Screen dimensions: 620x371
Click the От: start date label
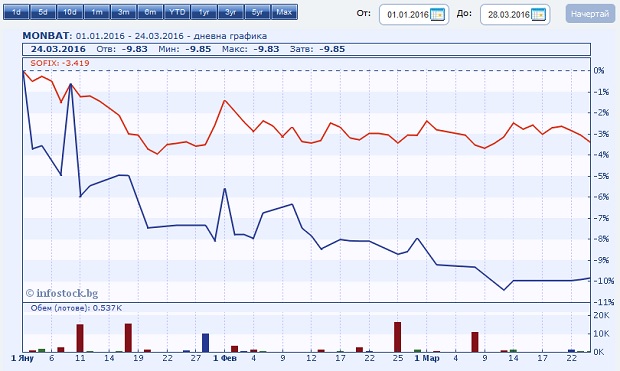(364, 13)
